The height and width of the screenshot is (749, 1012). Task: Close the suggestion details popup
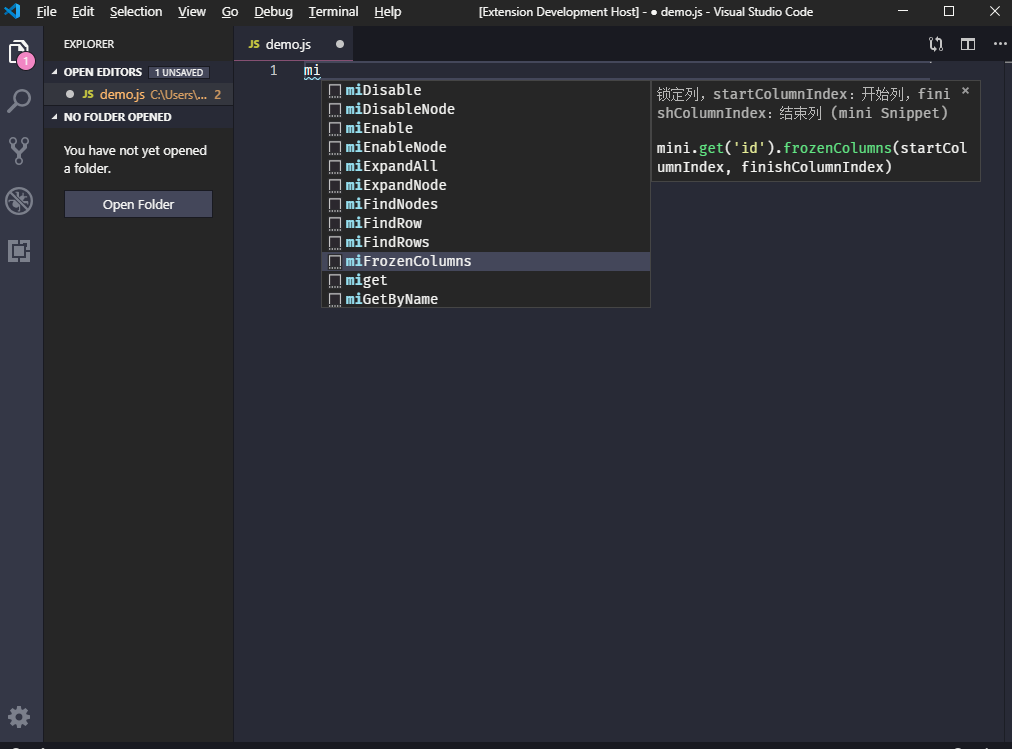click(x=966, y=91)
